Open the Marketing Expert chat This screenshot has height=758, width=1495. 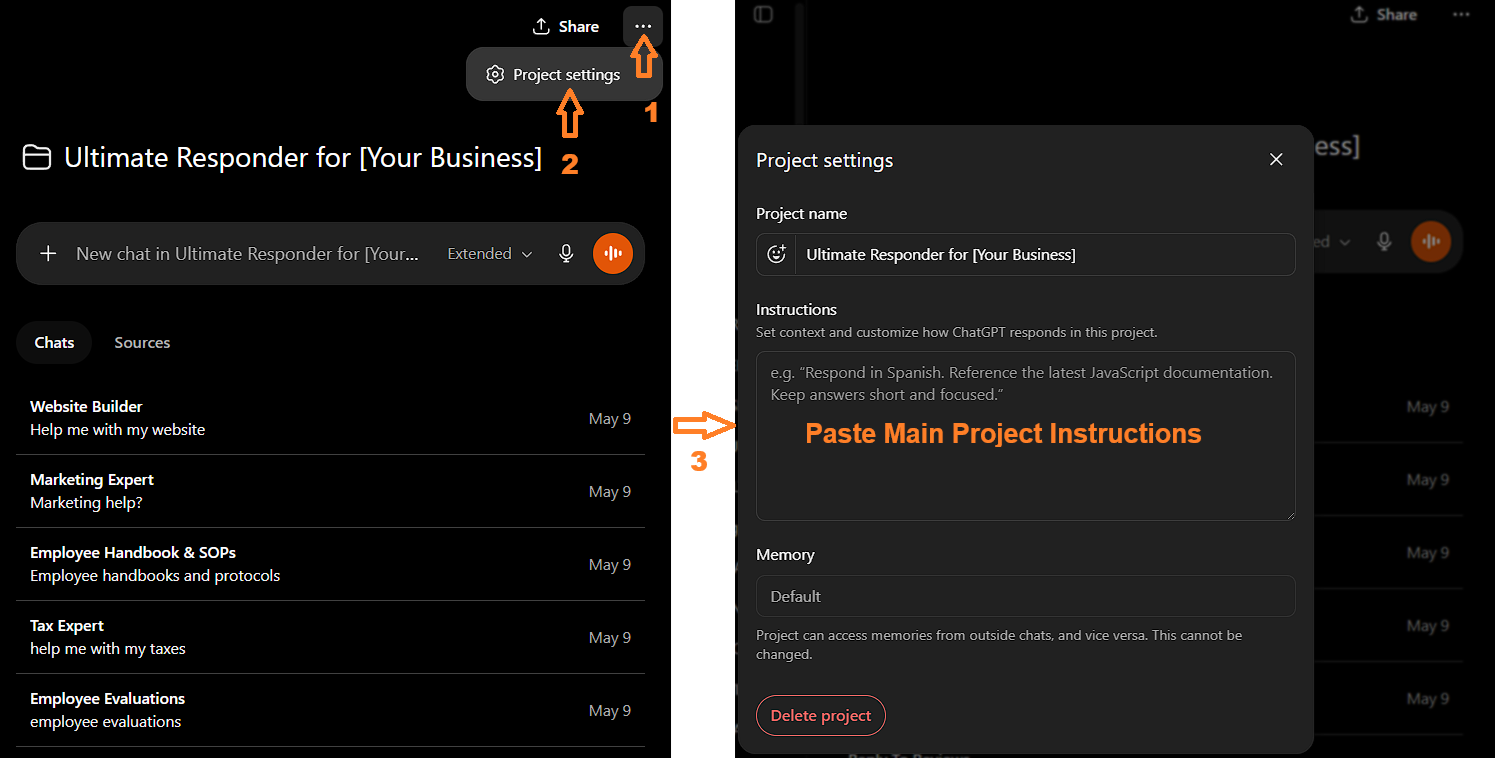coord(330,491)
